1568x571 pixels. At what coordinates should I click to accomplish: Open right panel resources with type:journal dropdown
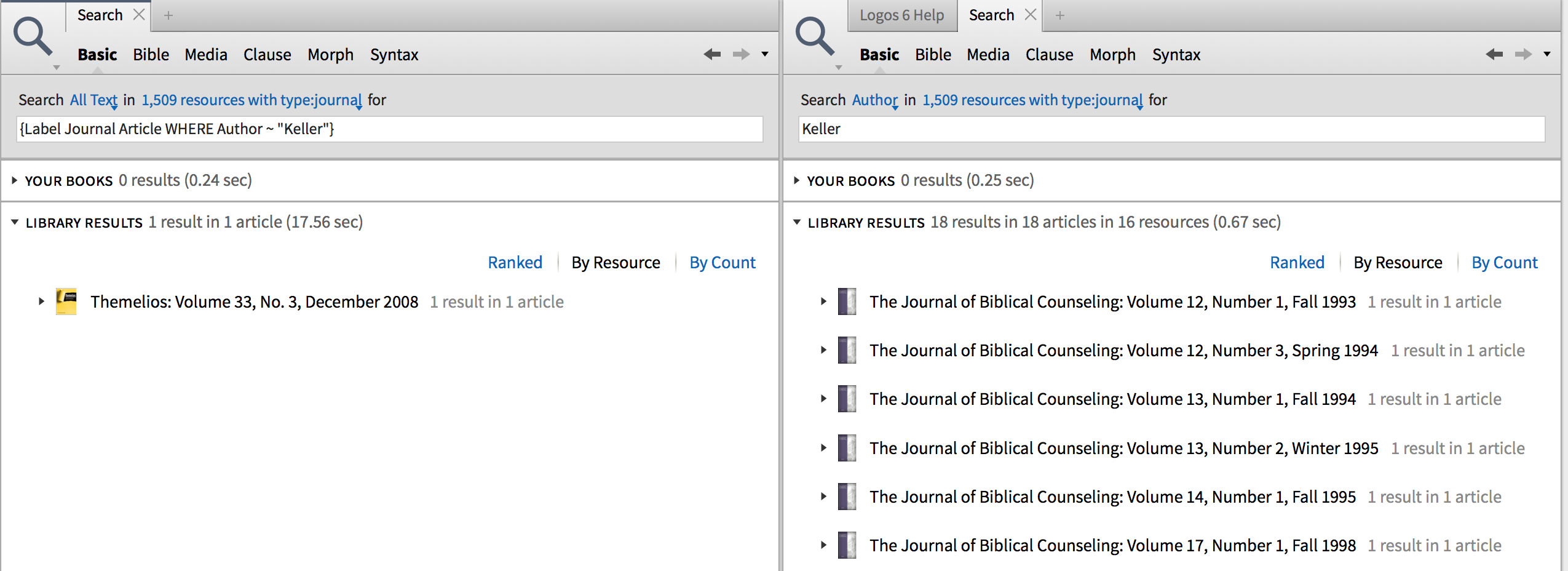[1032, 100]
